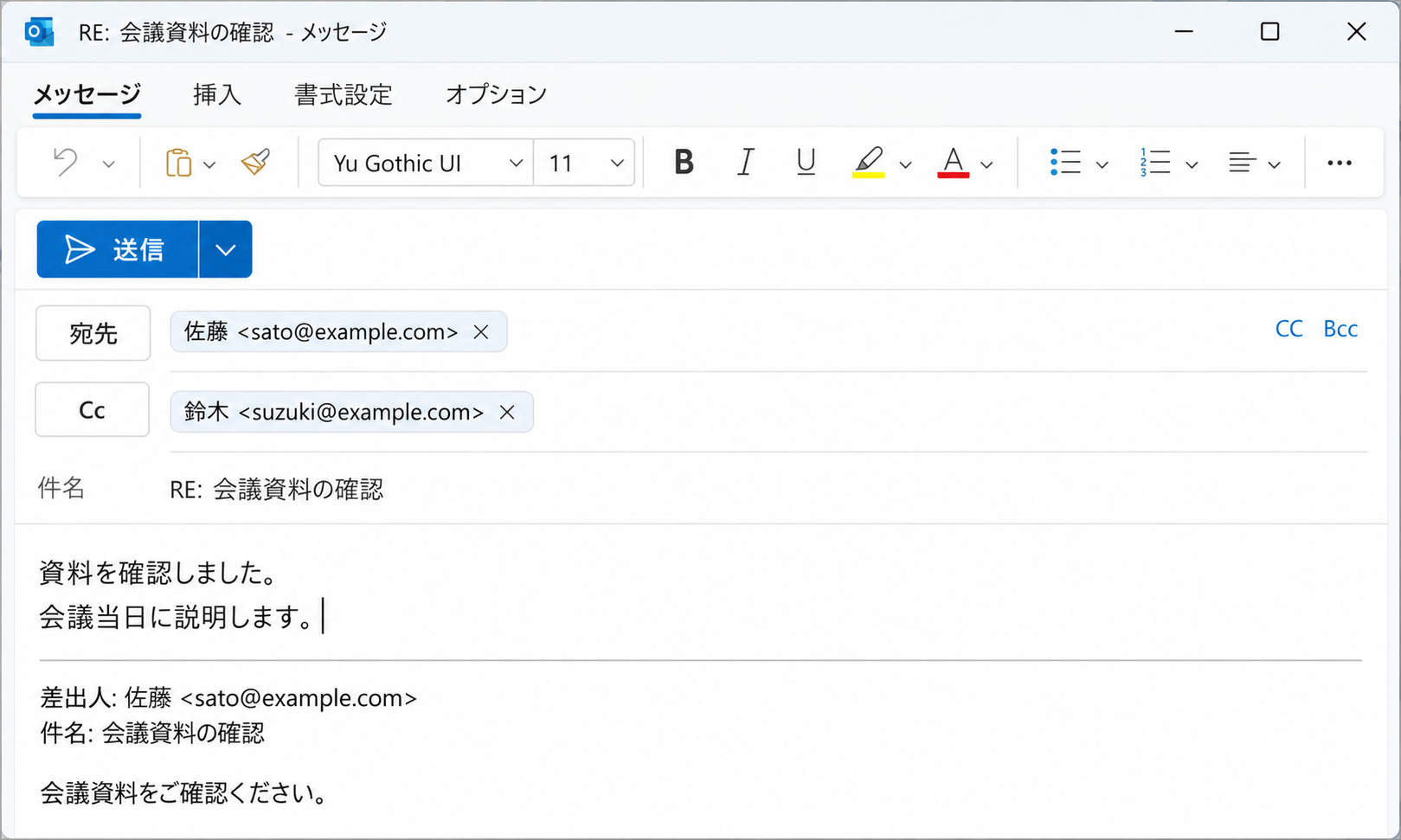This screenshot has height=840, width=1401.
Task: Click the 佐藤 <sato@example.com> recipient chip
Action: pyautogui.click(x=338, y=332)
